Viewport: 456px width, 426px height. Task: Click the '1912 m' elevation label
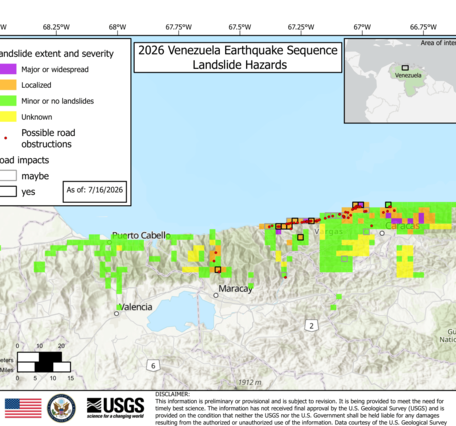(x=250, y=382)
